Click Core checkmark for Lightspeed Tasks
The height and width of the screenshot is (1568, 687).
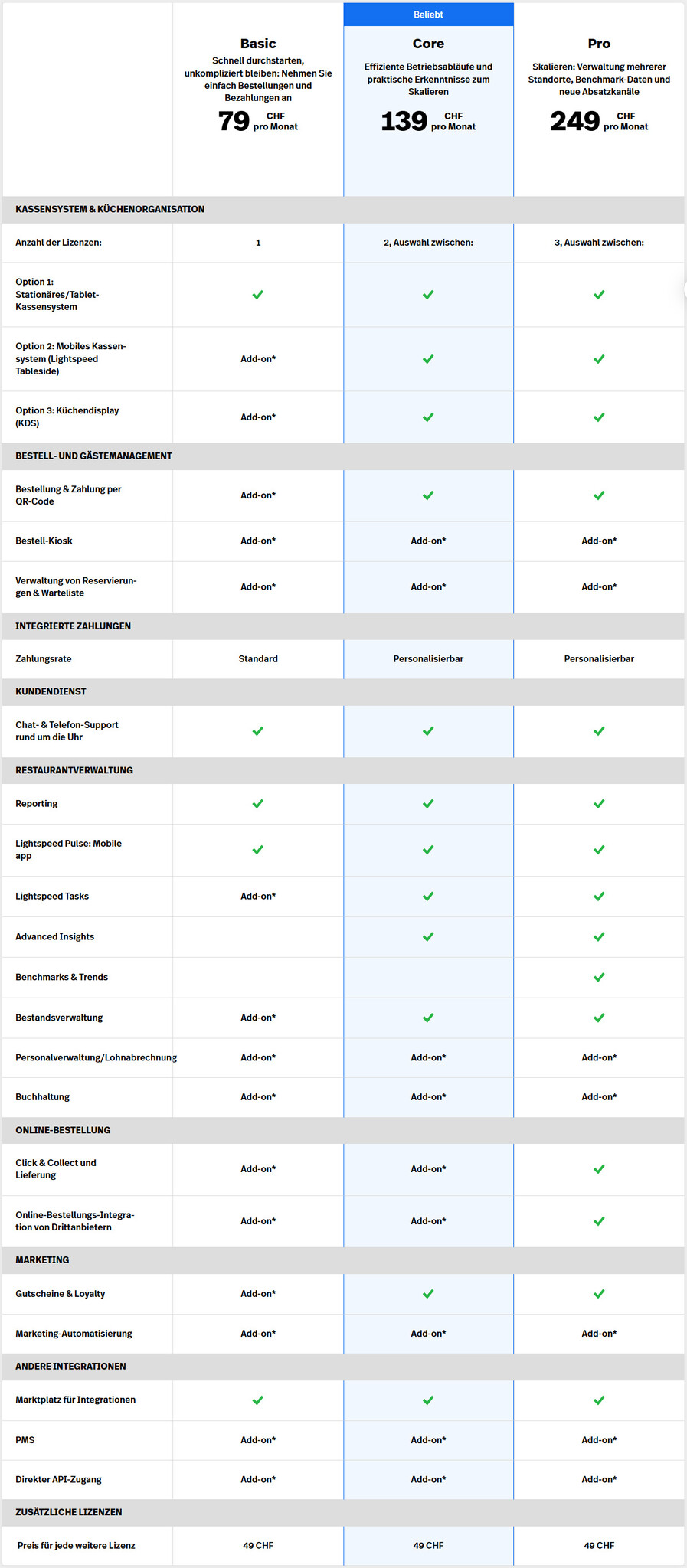coord(428,896)
